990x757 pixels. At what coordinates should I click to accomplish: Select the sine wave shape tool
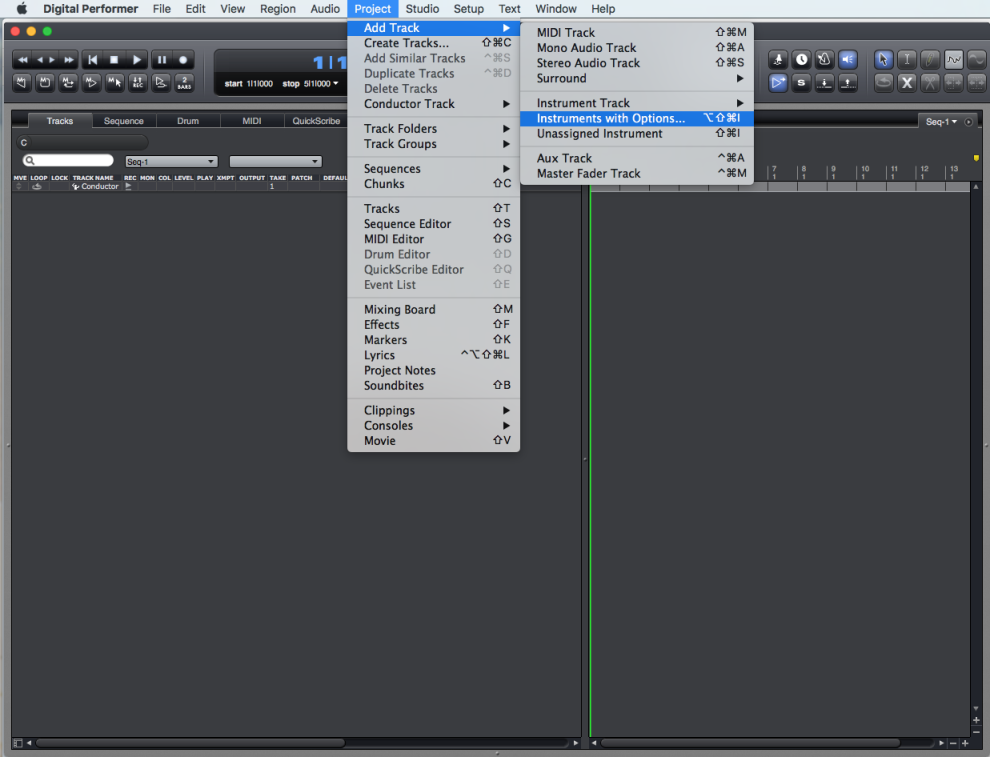click(977, 60)
